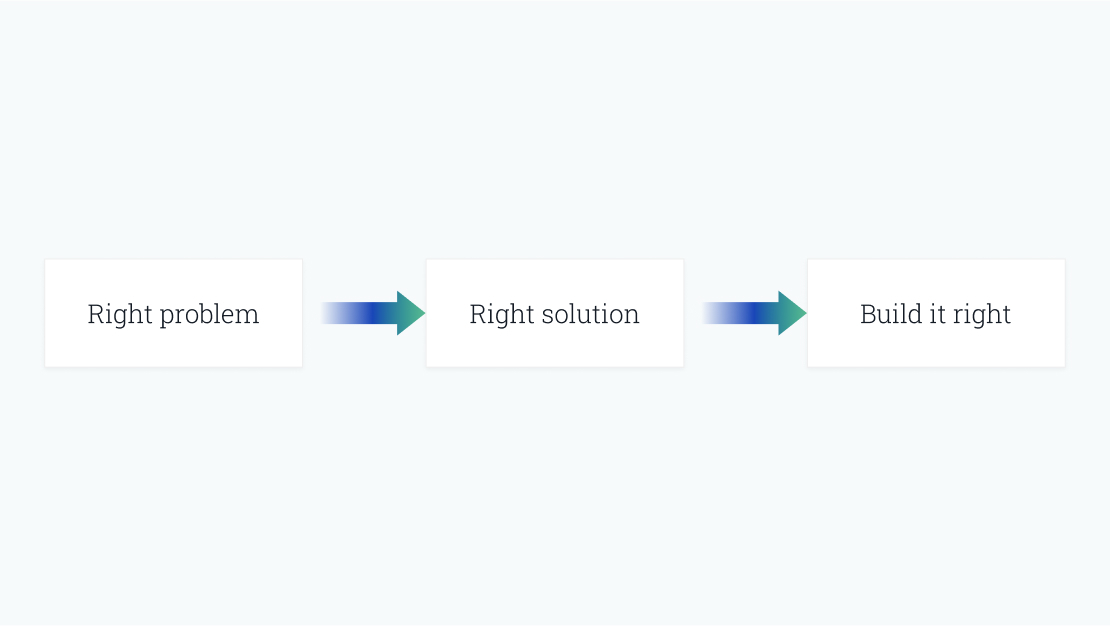1110x626 pixels.
Task: Select the green arrowhead before Right solution box
Action: click(411, 313)
